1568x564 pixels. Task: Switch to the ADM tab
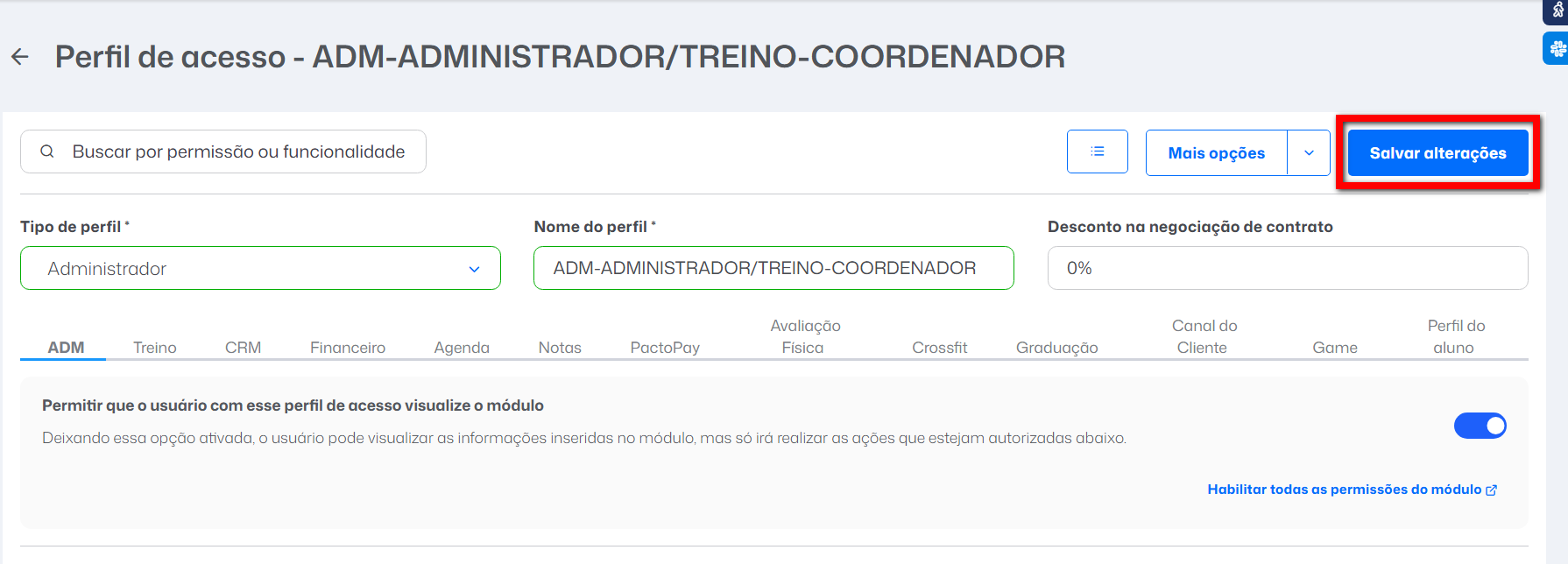[x=66, y=348]
